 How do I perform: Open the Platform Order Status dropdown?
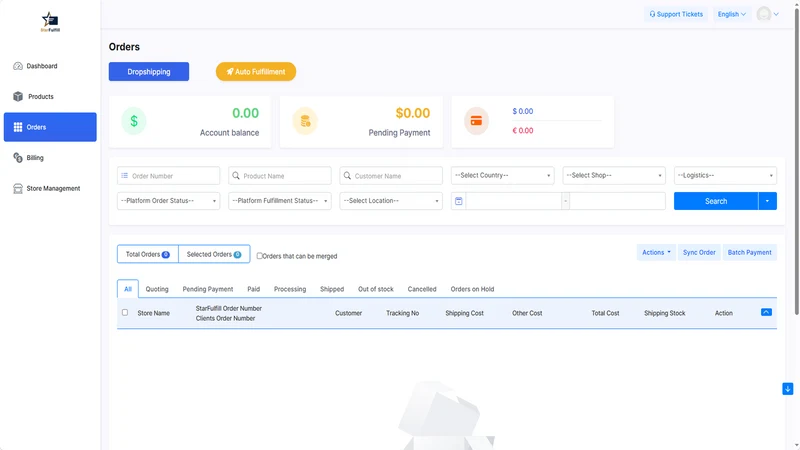click(x=168, y=201)
